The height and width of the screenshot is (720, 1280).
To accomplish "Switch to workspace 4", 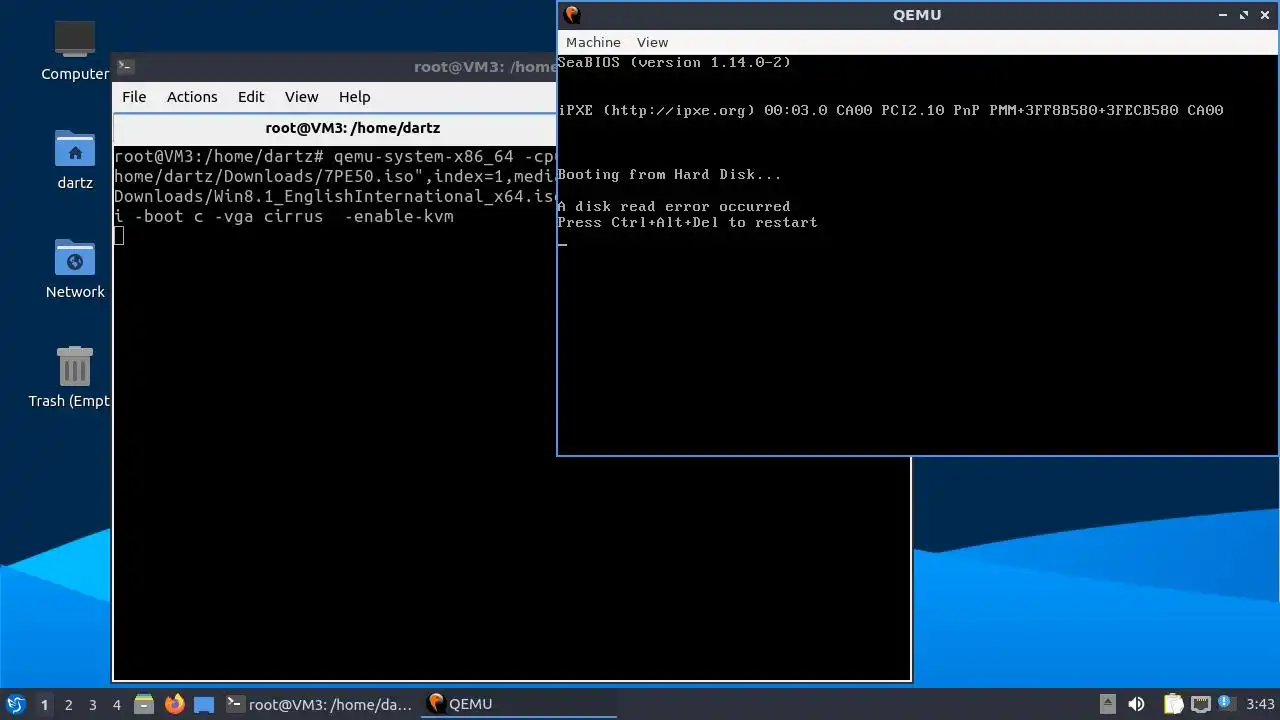I will pos(116,704).
